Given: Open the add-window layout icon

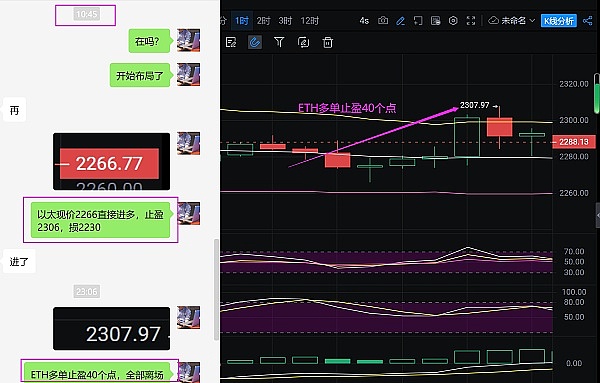Looking at the screenshot, I should tap(418, 21).
